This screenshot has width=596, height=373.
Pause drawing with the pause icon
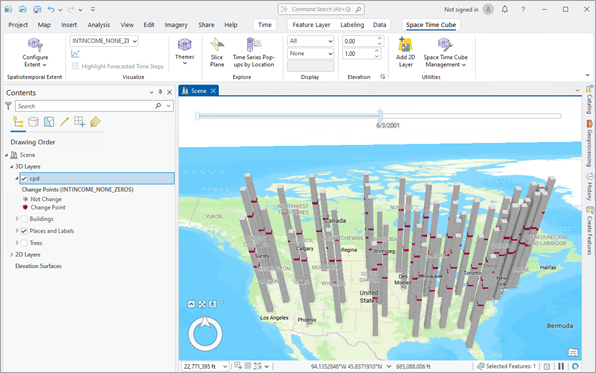point(561,366)
